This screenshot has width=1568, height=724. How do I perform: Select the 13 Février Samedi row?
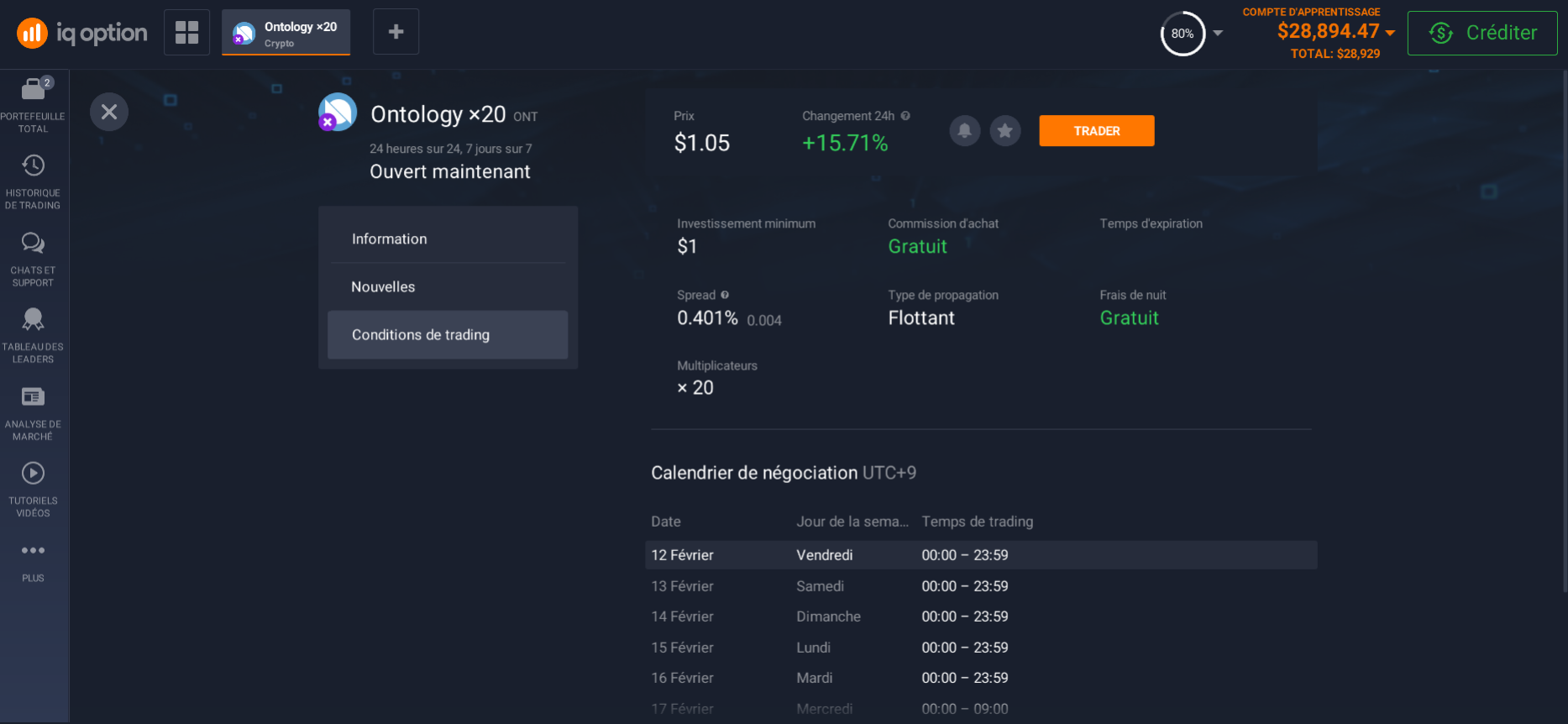981,586
